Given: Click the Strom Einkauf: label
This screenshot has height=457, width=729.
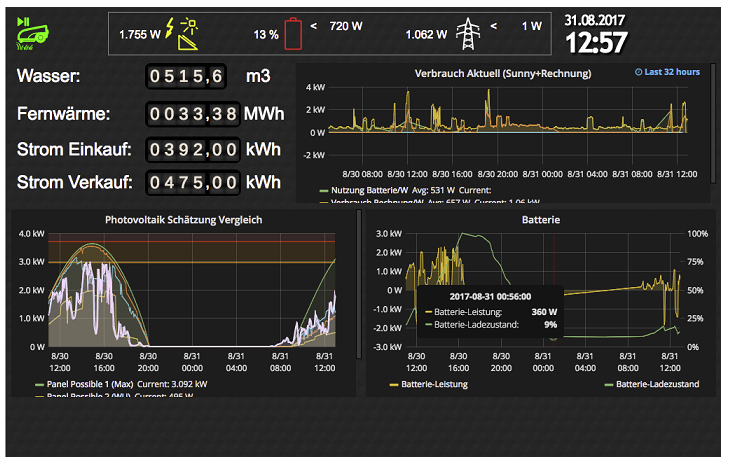Looking at the screenshot, I should point(74,149).
